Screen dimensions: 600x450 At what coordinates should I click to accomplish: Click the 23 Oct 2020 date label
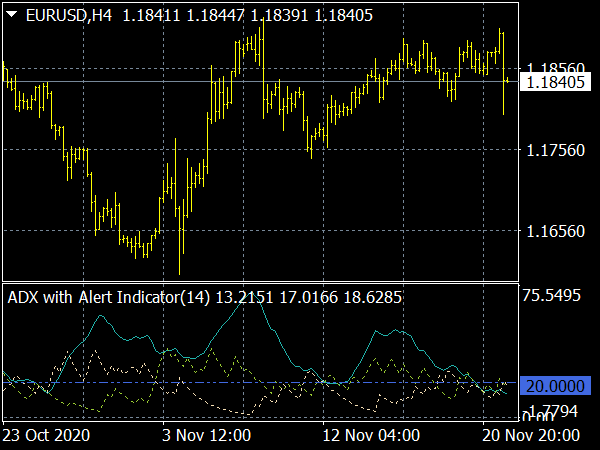[x=46, y=436]
